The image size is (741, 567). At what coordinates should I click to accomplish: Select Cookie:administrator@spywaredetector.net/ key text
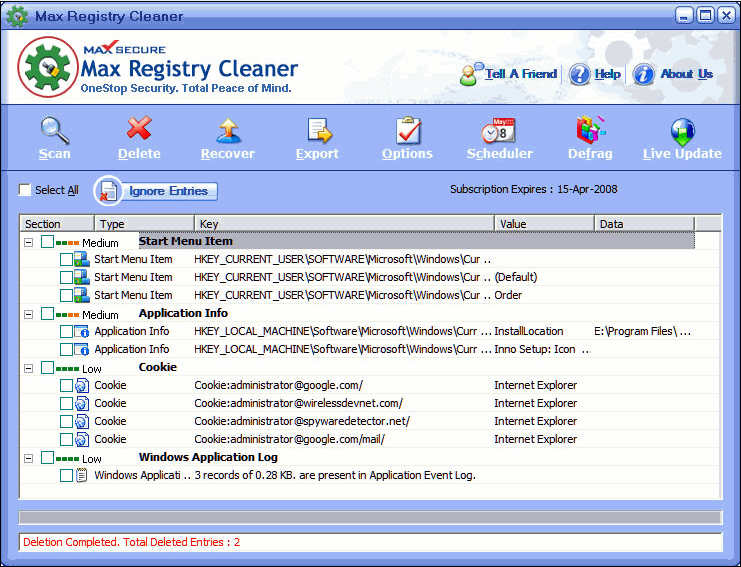tap(302, 421)
